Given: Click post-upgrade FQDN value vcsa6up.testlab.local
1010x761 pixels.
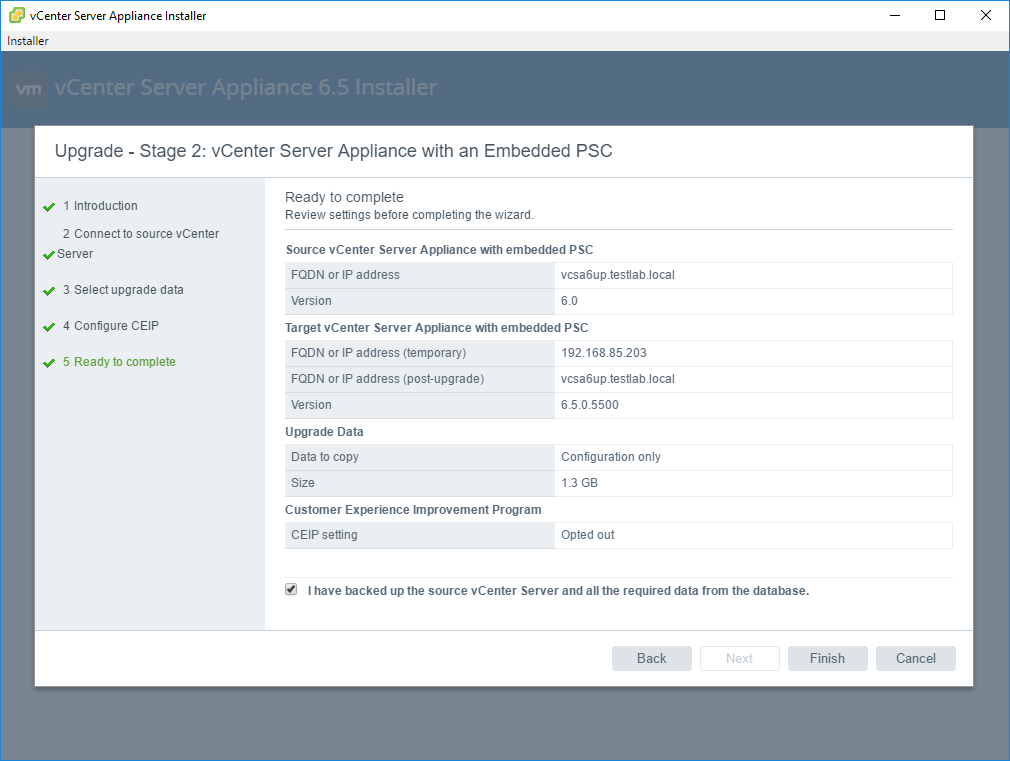Looking at the screenshot, I should coord(618,379).
